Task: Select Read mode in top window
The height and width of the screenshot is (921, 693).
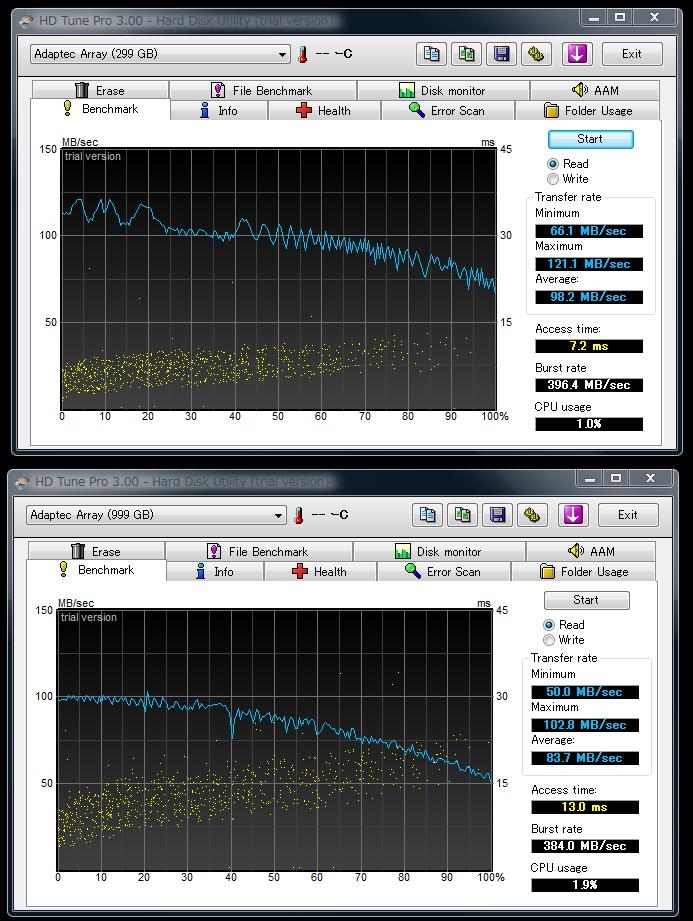Action: [553, 164]
